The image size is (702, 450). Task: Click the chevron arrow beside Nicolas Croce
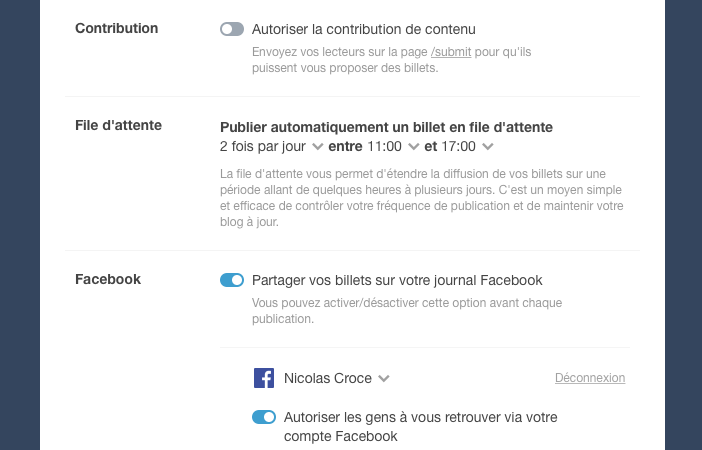pyautogui.click(x=384, y=379)
